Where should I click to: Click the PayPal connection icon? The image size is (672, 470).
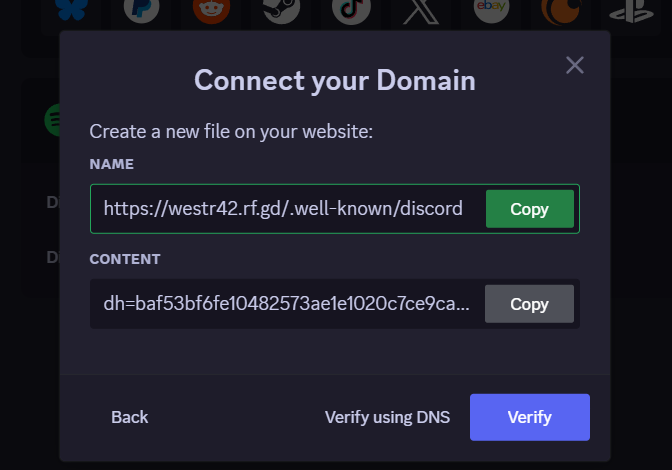click(x=141, y=9)
